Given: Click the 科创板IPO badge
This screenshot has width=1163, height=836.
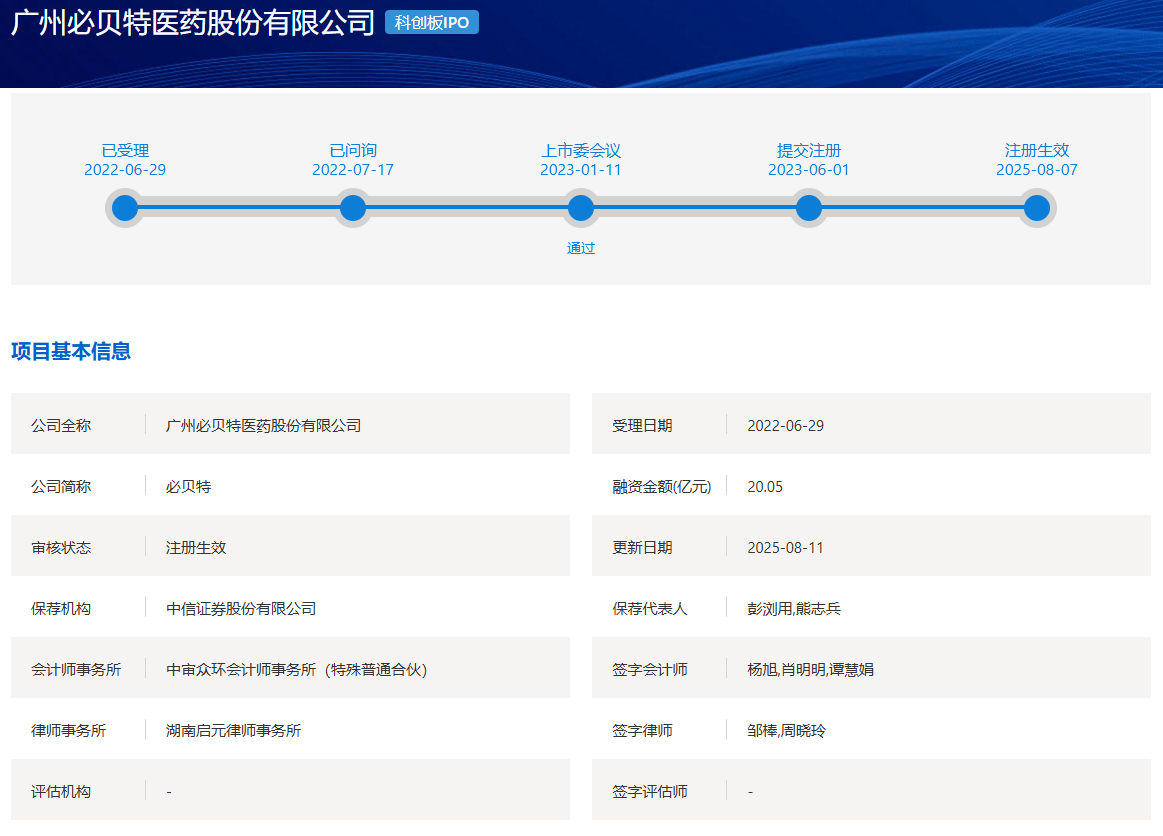Looking at the screenshot, I should click(x=431, y=23).
